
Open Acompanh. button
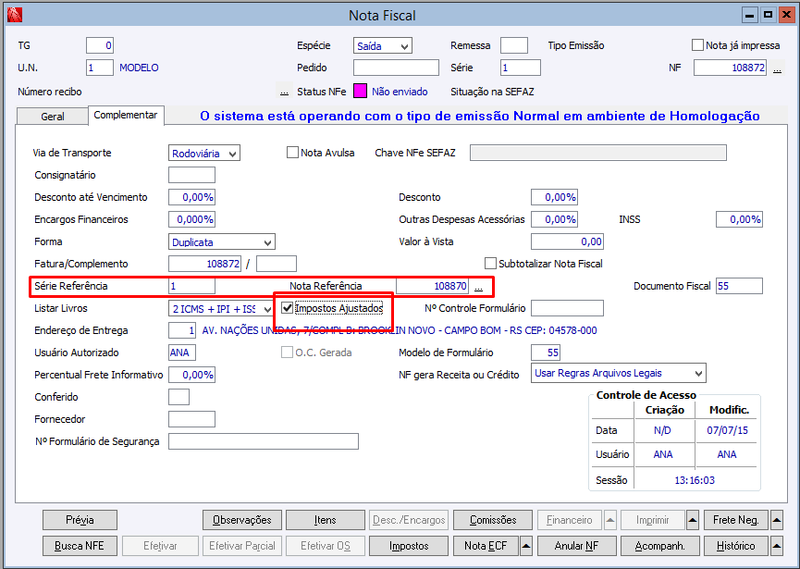[x=660, y=546]
